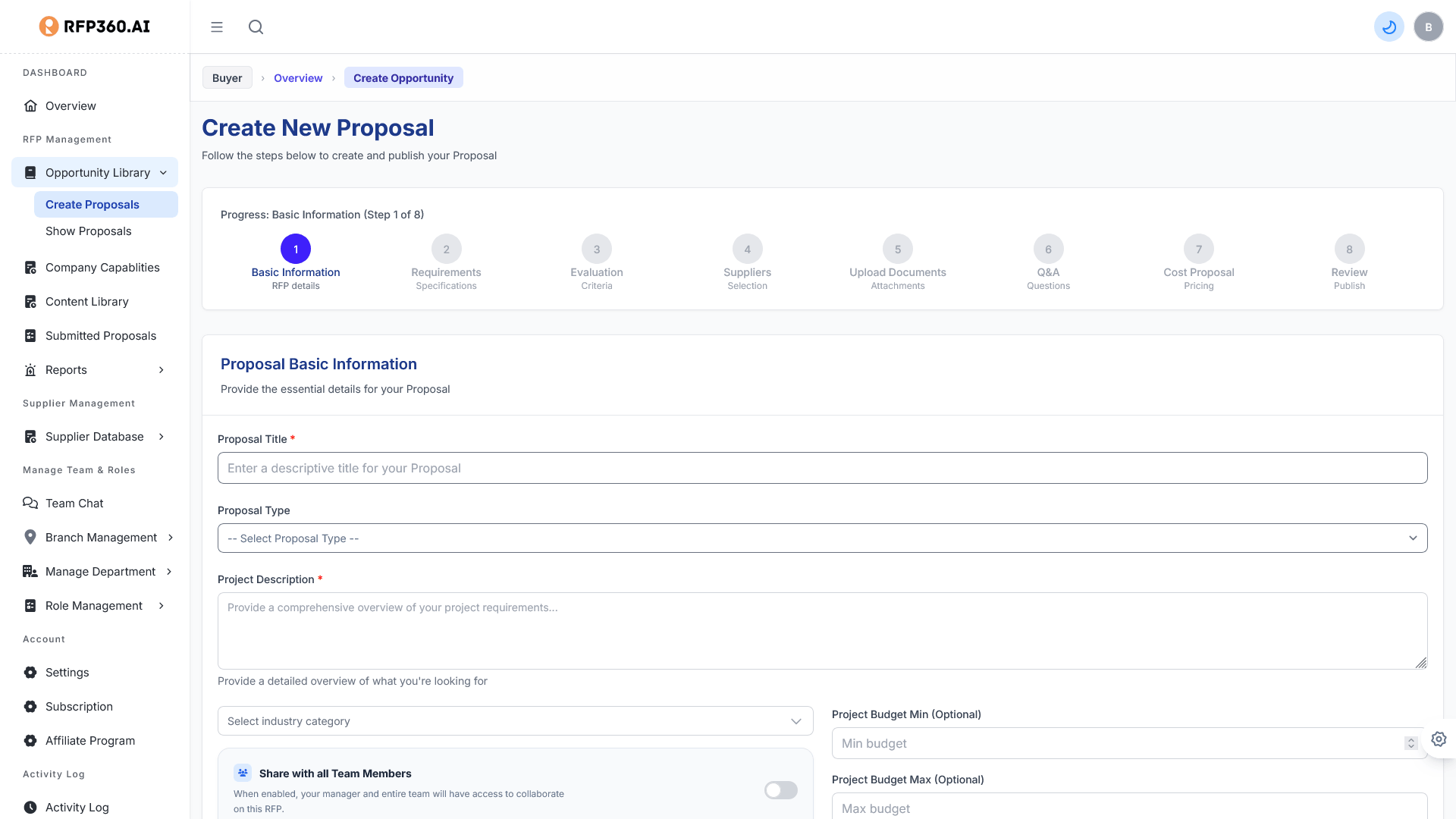Screen dimensions: 1456x819
Task: Select Show Proposals in the sidebar
Action: coord(88,231)
